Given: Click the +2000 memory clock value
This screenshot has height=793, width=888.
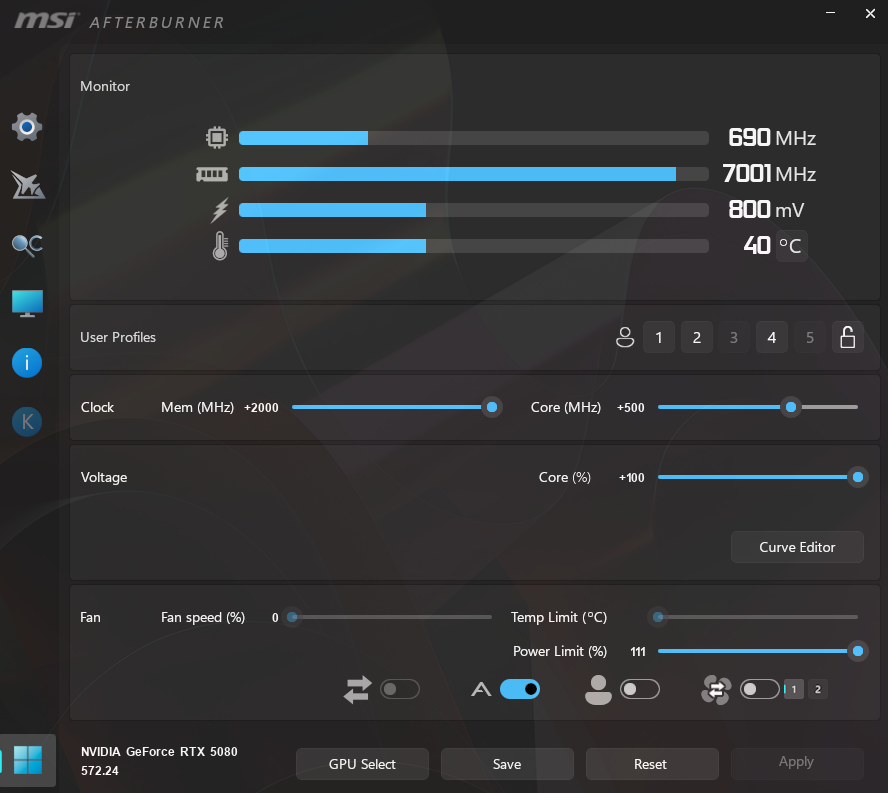Looking at the screenshot, I should pos(261,408).
